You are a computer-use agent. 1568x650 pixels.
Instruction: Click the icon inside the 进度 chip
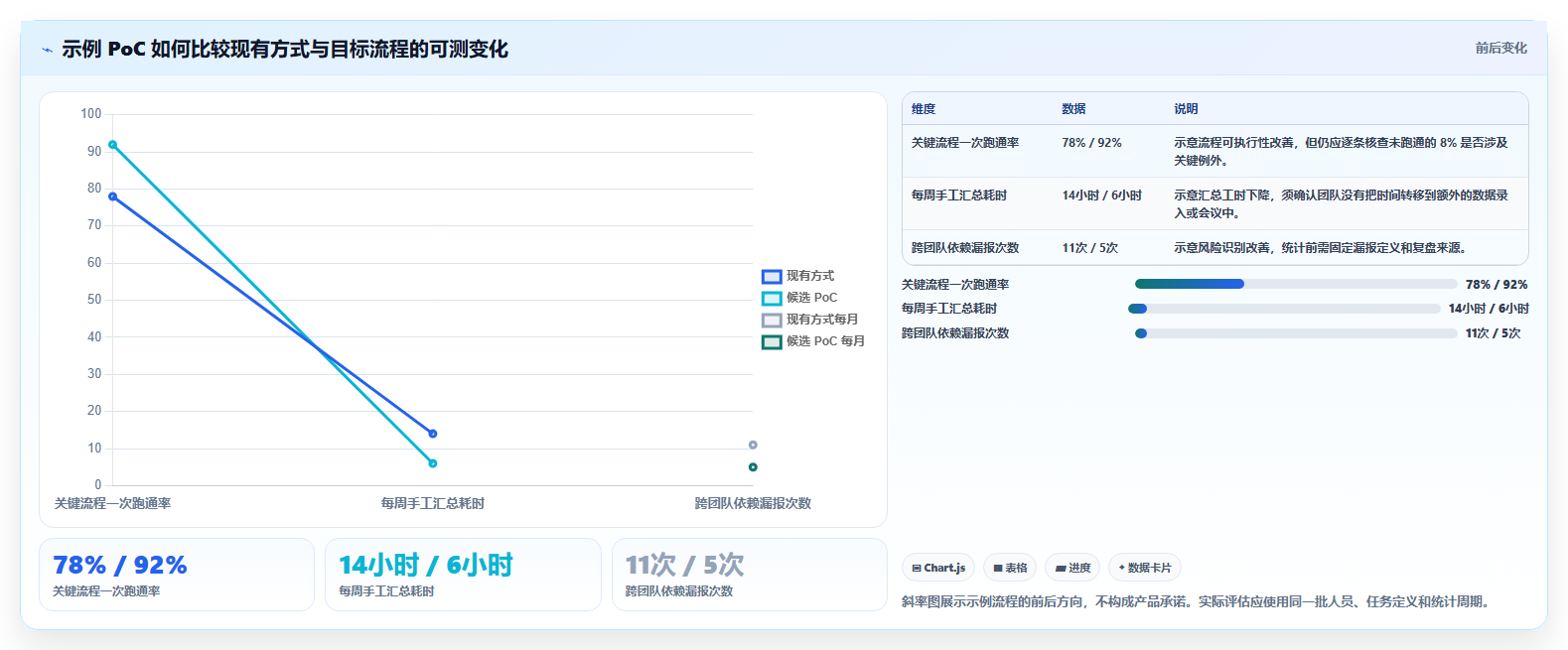[1061, 569]
